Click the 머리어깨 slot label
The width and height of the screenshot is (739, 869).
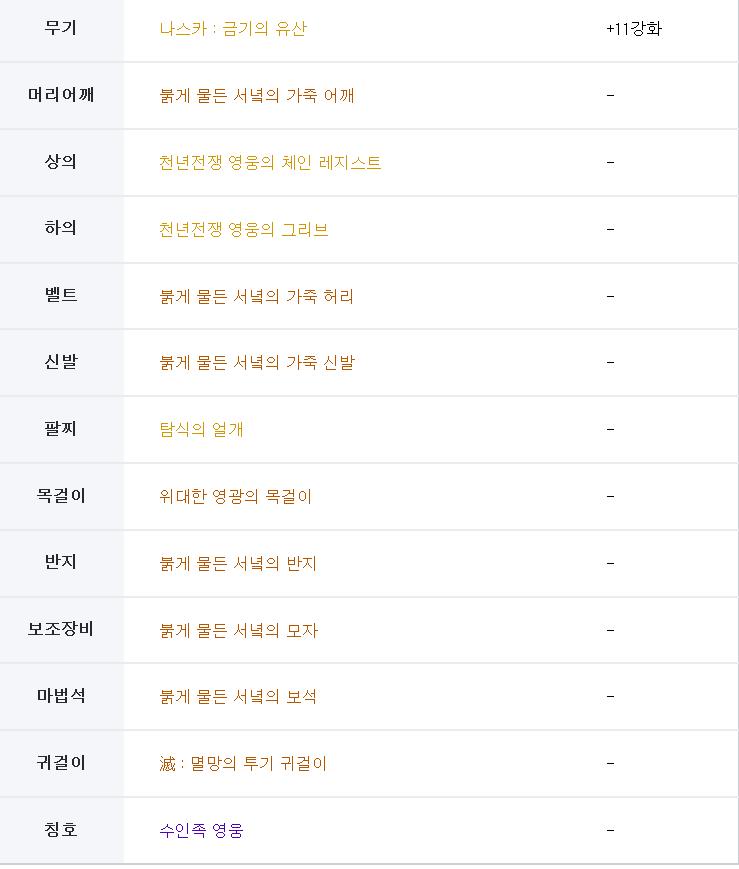61,95
